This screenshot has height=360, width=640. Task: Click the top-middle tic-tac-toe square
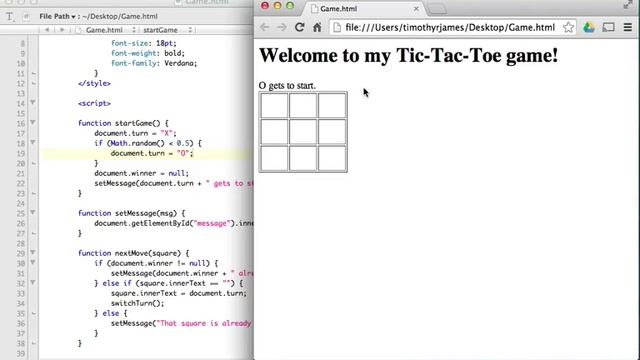coord(303,105)
